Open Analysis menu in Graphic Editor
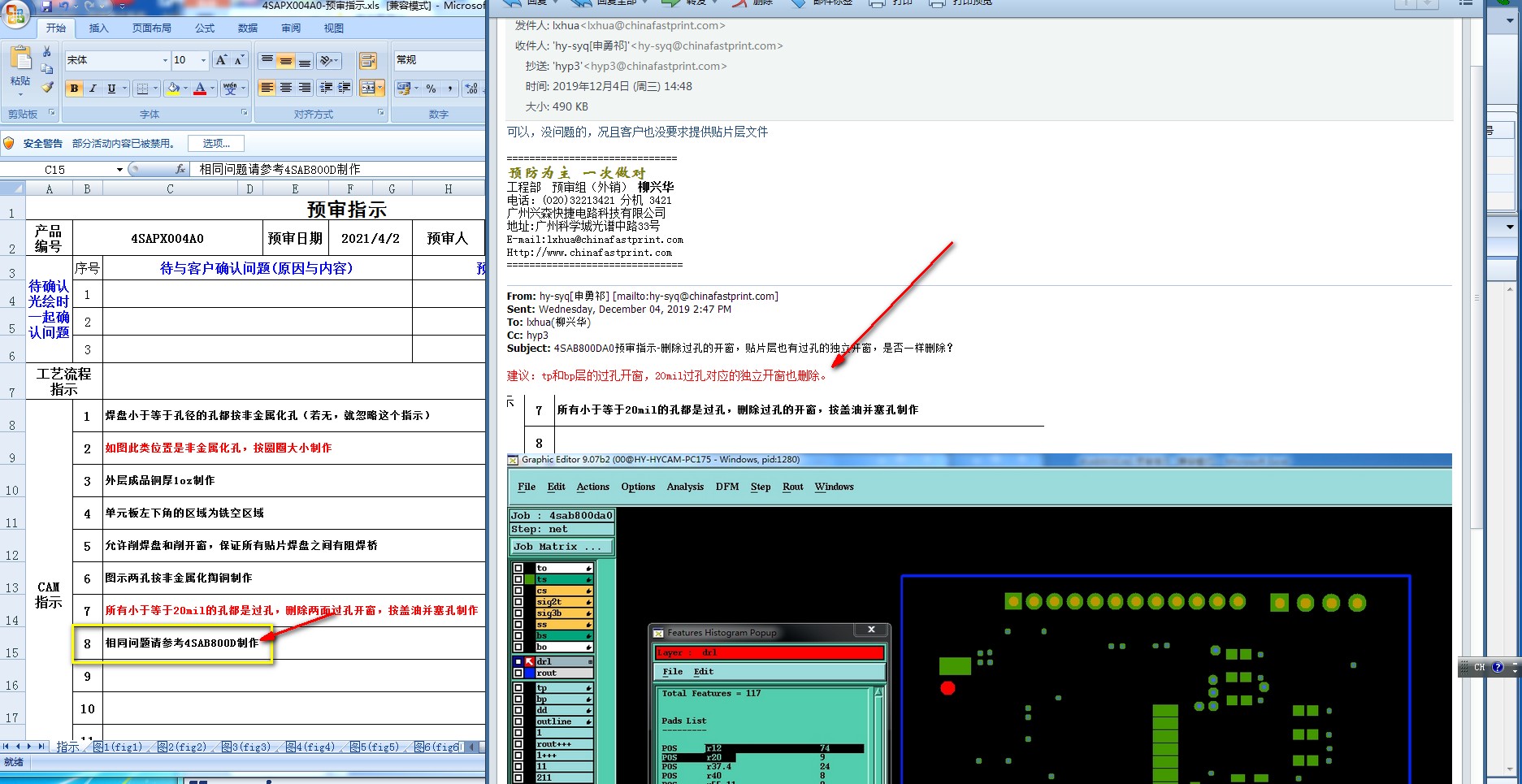The image size is (1522, 784). coord(685,487)
